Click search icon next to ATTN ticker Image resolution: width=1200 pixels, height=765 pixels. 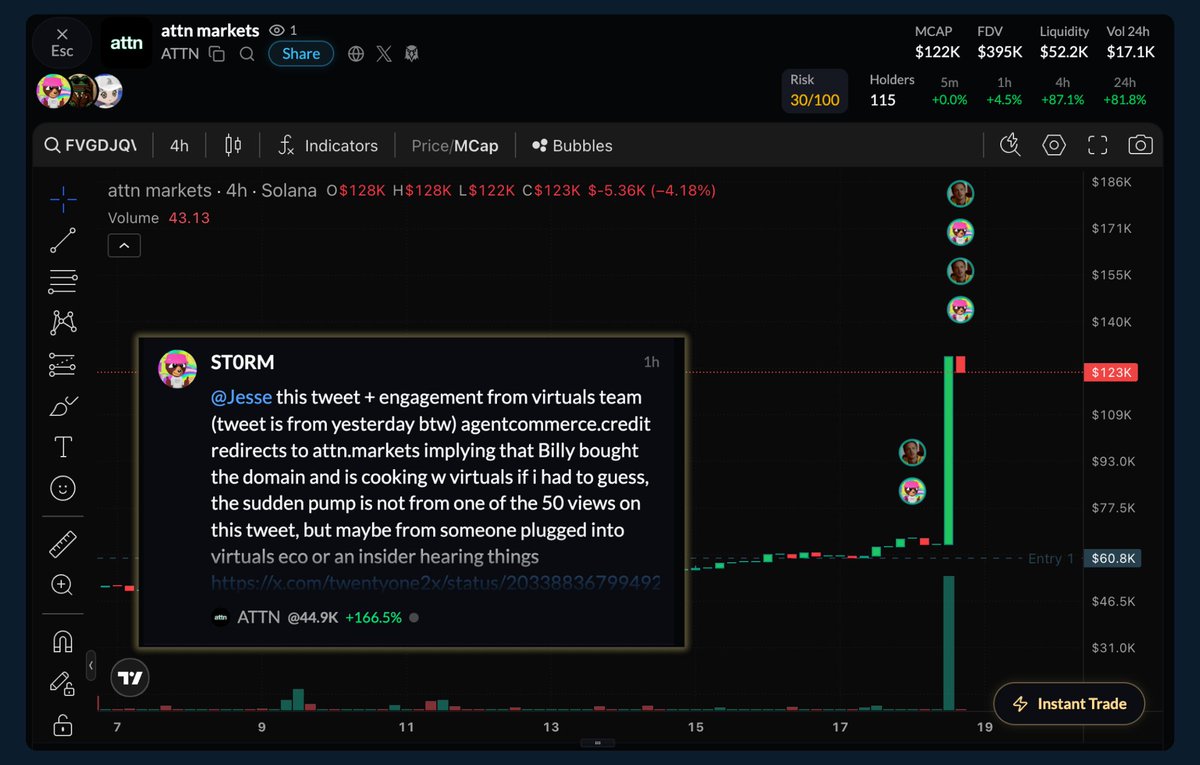coord(246,54)
